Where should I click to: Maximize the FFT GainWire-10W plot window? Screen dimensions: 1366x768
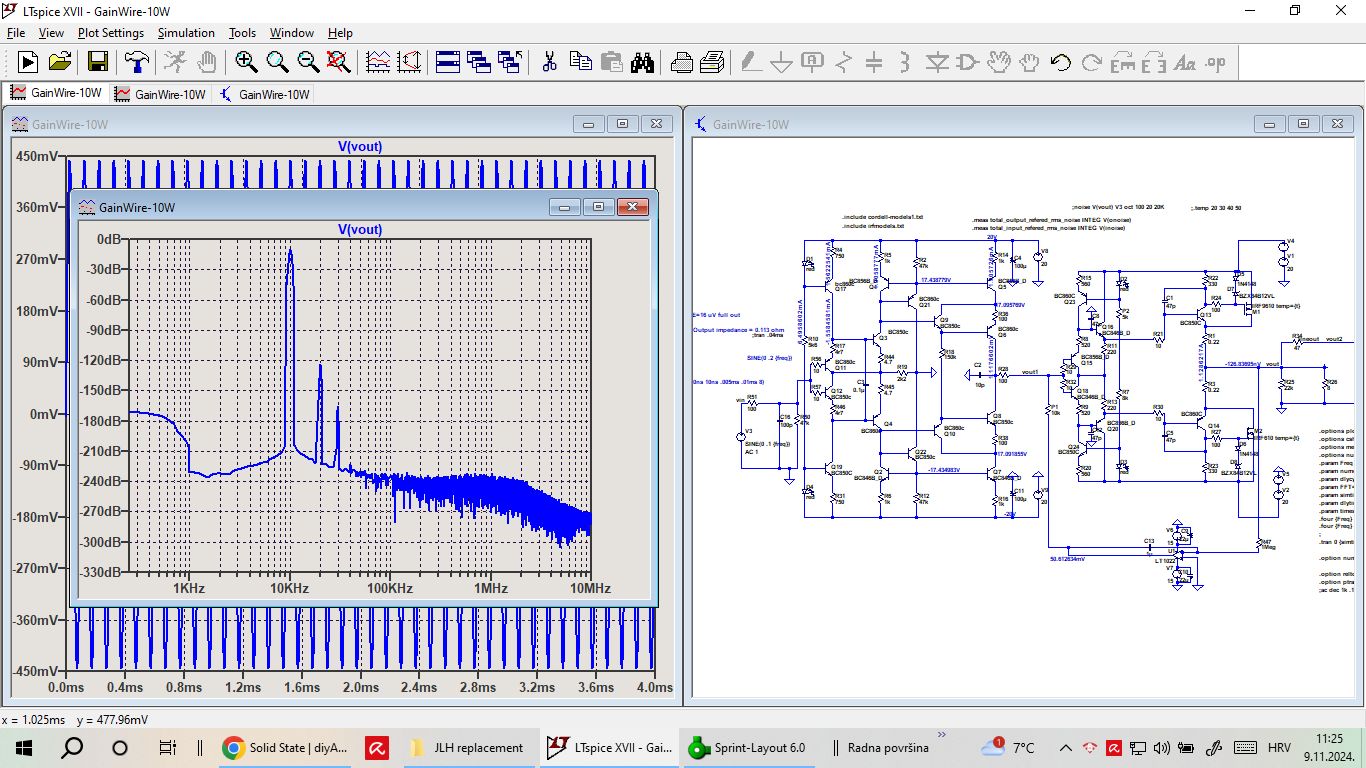(598, 207)
